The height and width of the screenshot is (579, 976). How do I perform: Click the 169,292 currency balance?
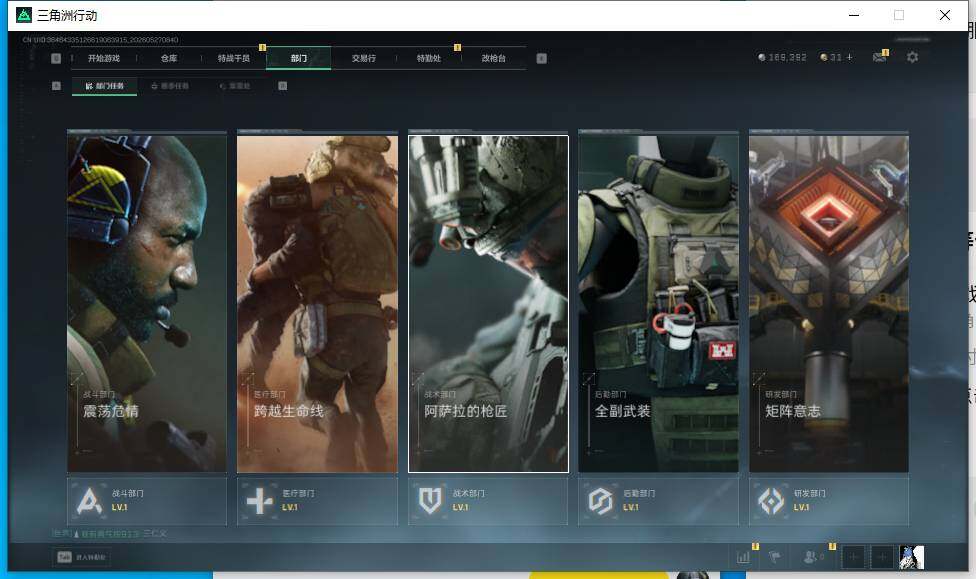[x=782, y=57]
